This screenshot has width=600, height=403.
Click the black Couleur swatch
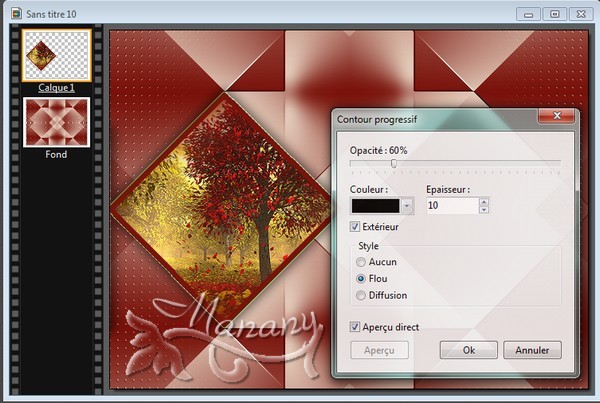coord(375,206)
